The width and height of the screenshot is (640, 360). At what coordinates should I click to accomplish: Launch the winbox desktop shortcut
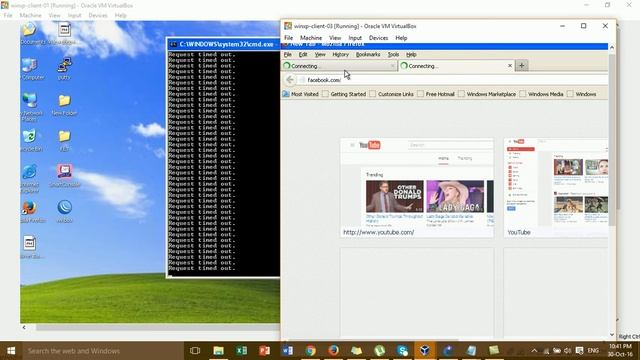(64, 211)
